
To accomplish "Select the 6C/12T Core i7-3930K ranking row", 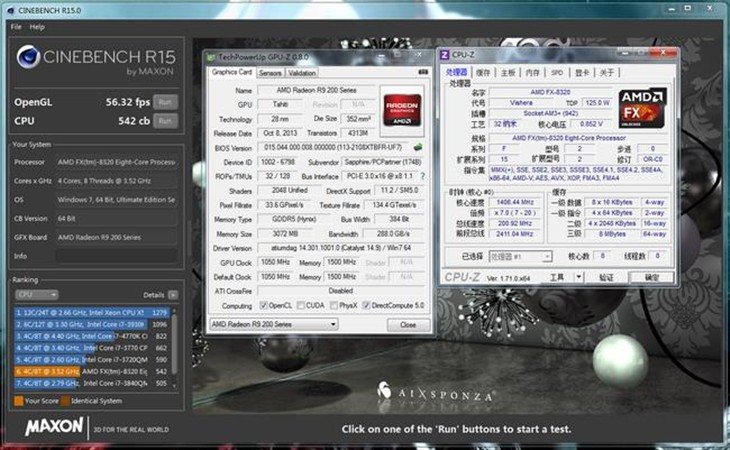I will tap(92, 324).
